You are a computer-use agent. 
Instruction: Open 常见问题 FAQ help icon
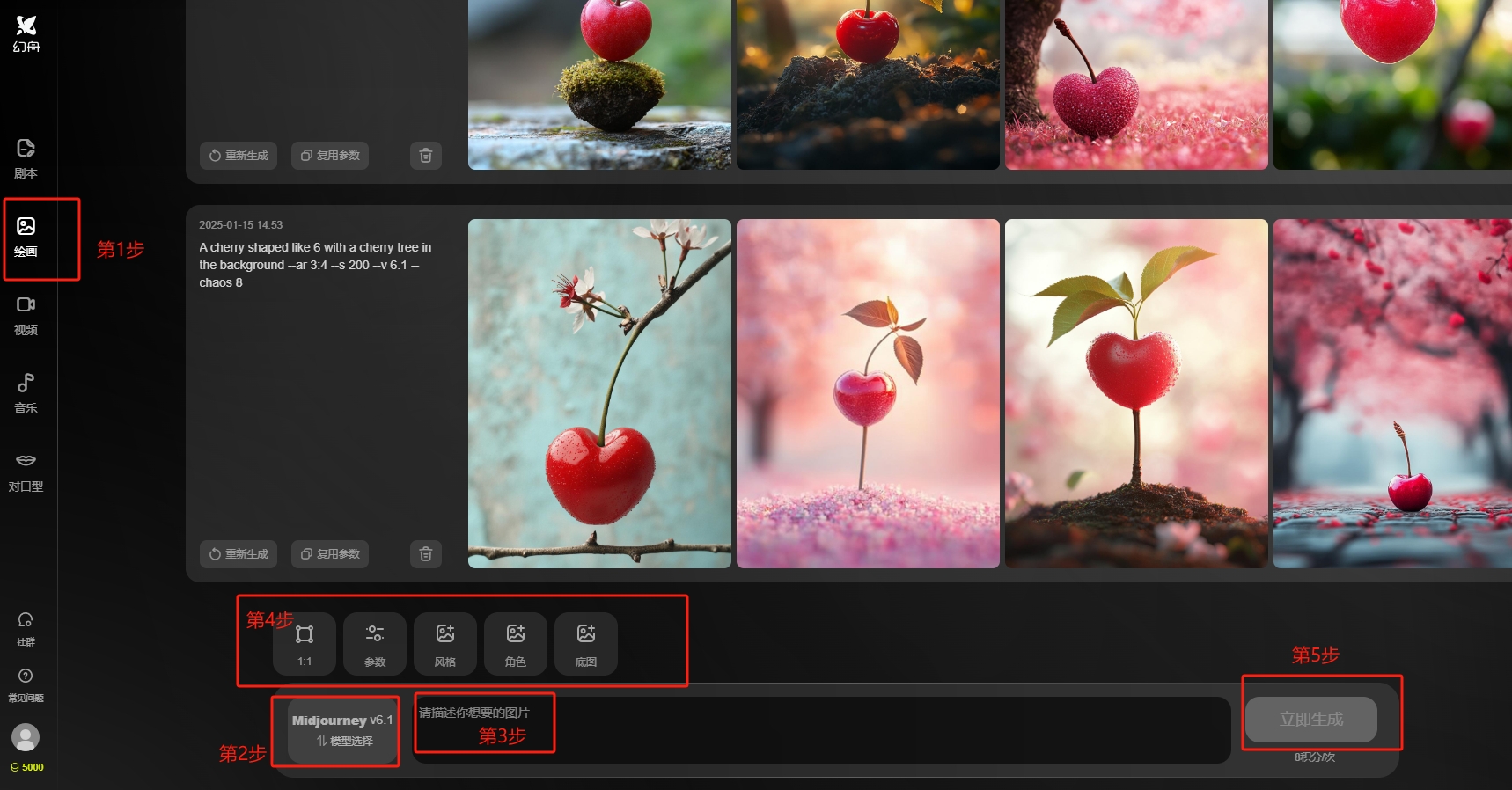tap(26, 684)
